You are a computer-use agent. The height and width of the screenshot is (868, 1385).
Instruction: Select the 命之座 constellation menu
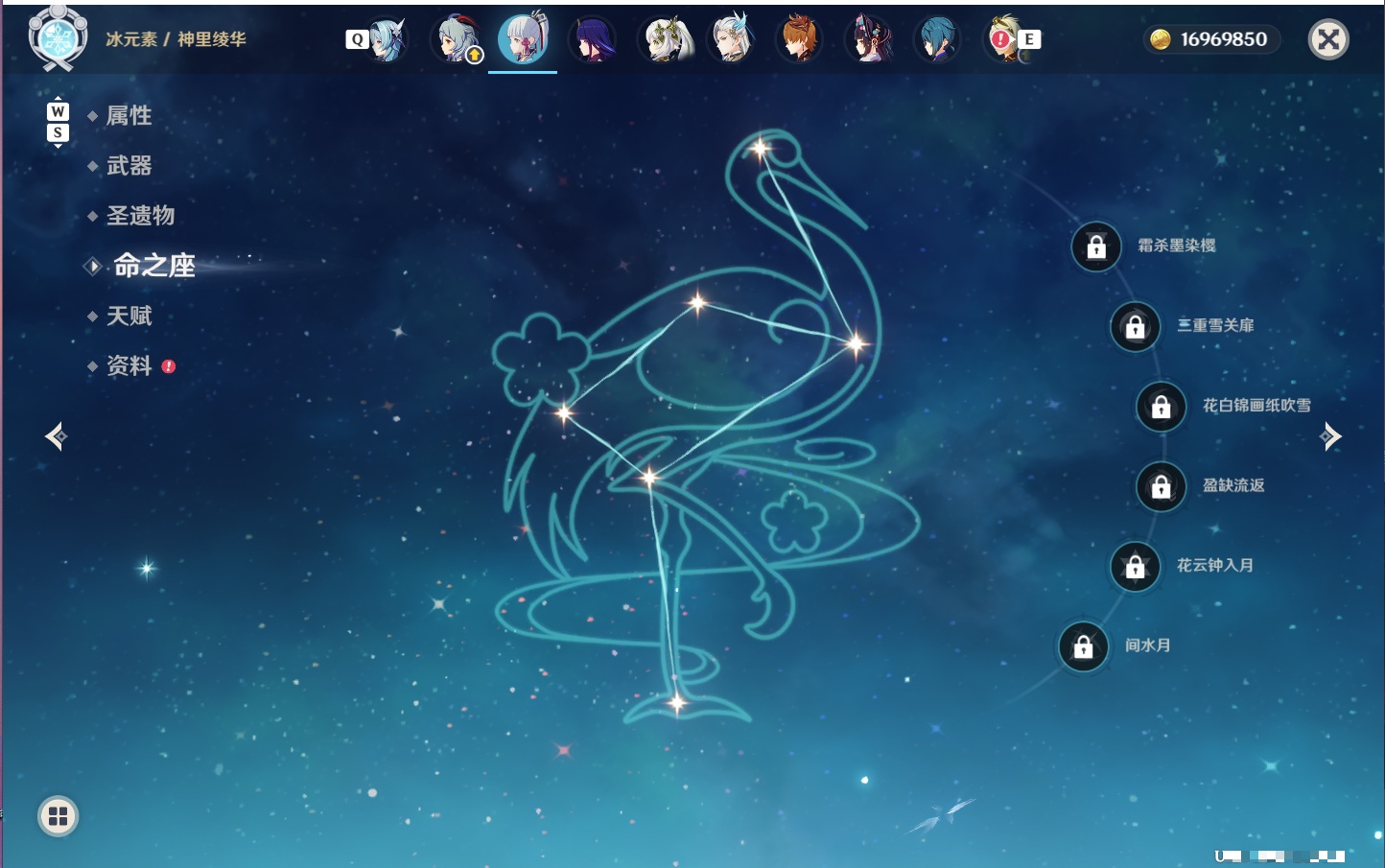pos(153,266)
